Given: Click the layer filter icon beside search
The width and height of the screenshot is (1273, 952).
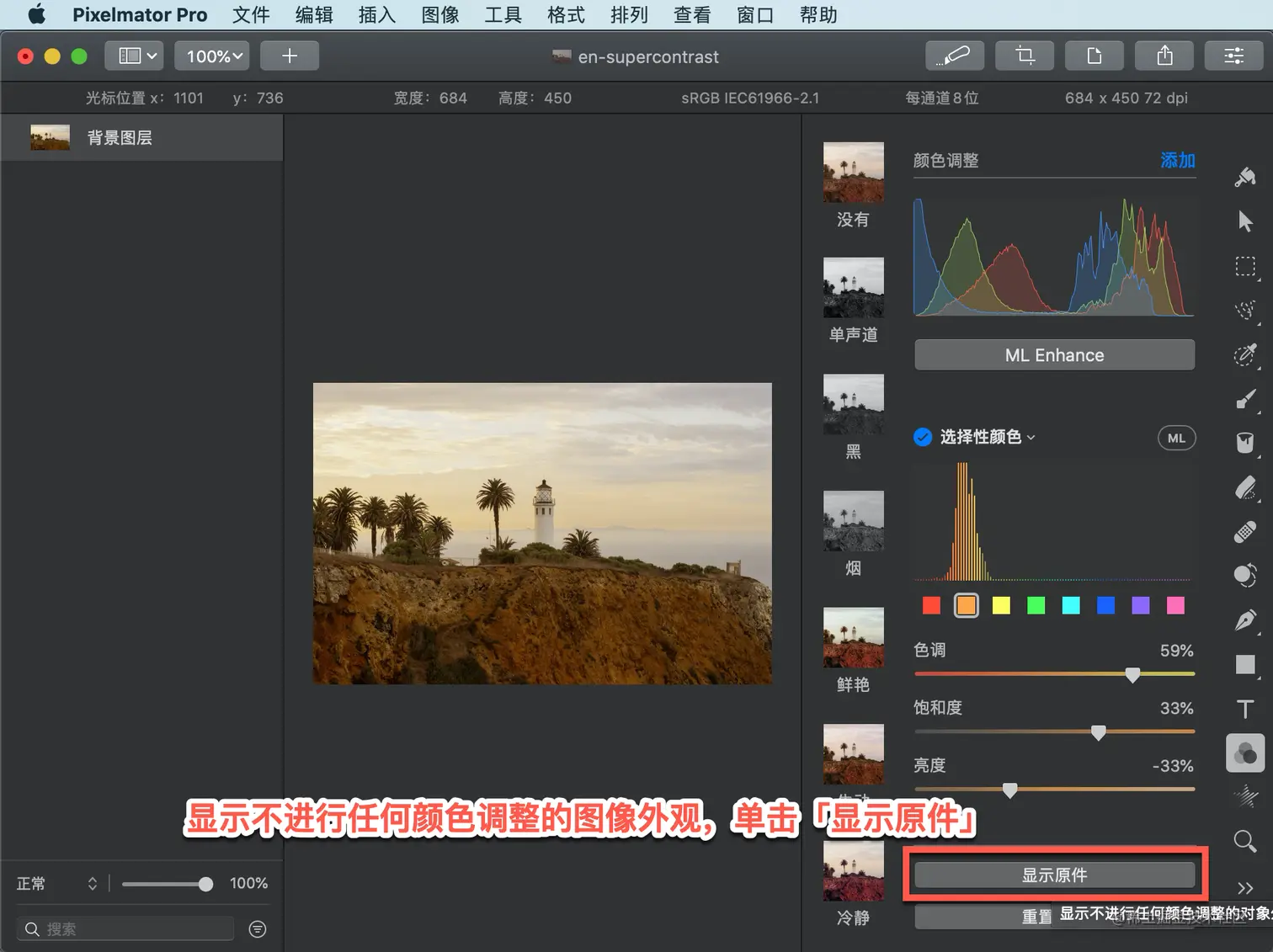Looking at the screenshot, I should (x=258, y=928).
